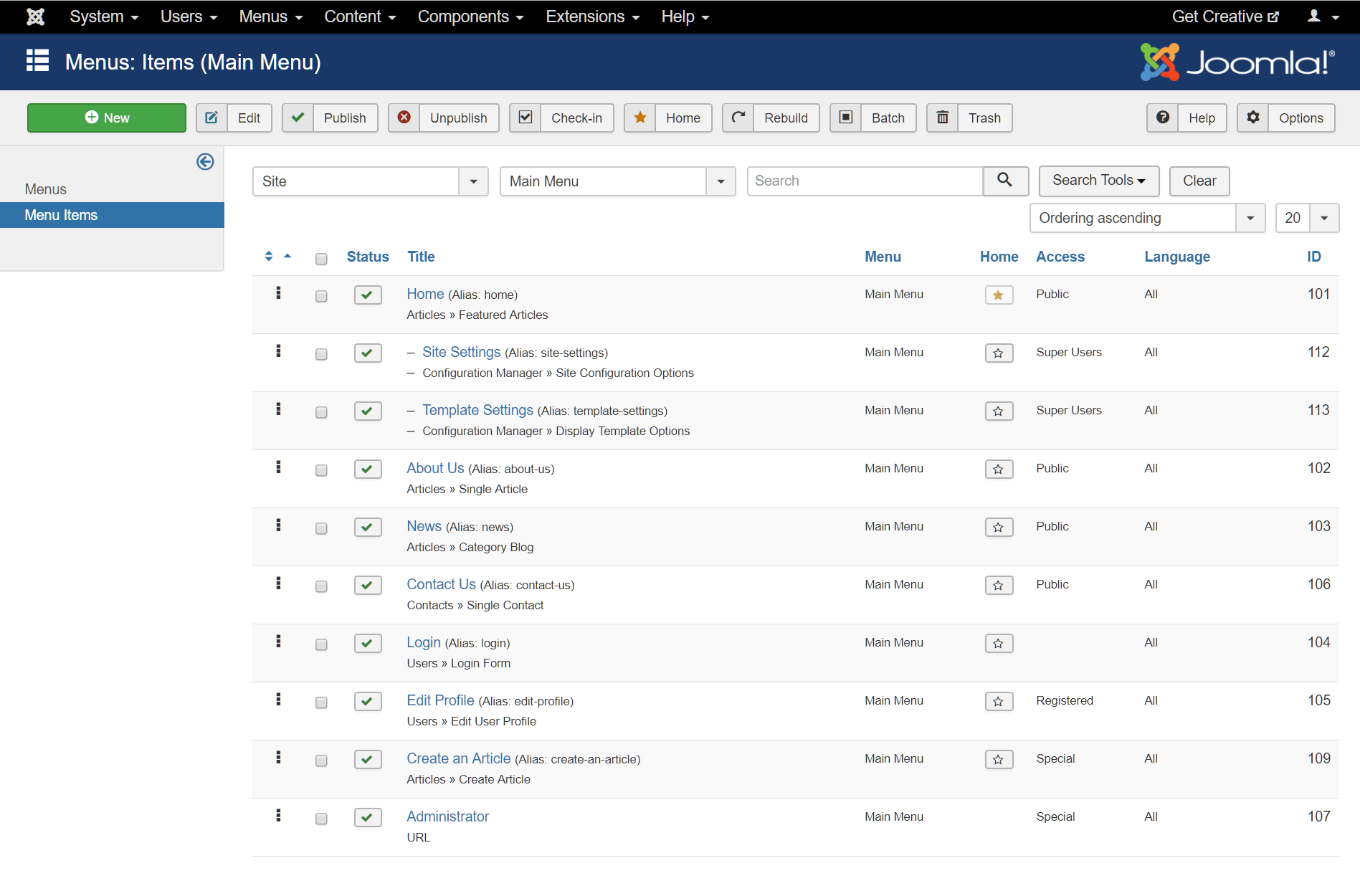1360x896 pixels.
Task: Check the box for Home menu item
Action: pyautogui.click(x=321, y=296)
